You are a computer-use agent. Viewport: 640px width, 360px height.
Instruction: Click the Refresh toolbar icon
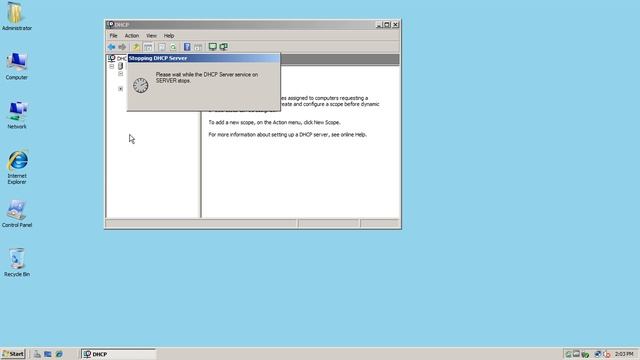click(173, 47)
